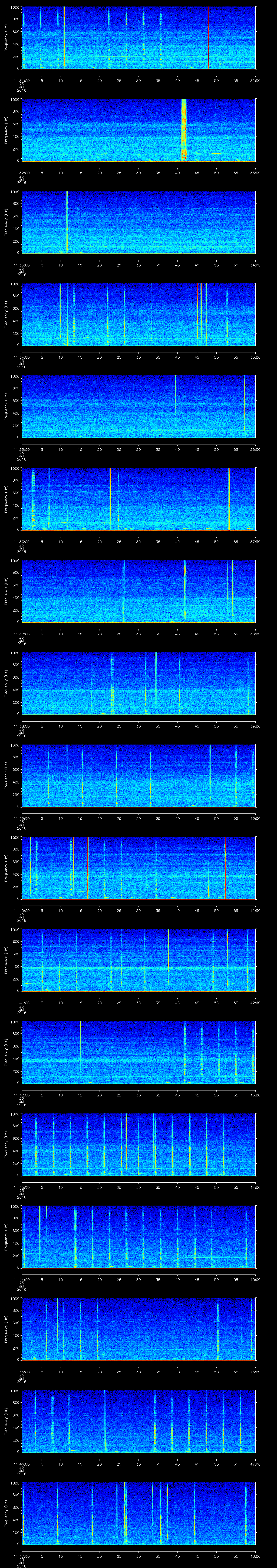This screenshot has height=1568, width=277.
Task: Click the 11:38:00 time axis label
Action: coord(22,726)
